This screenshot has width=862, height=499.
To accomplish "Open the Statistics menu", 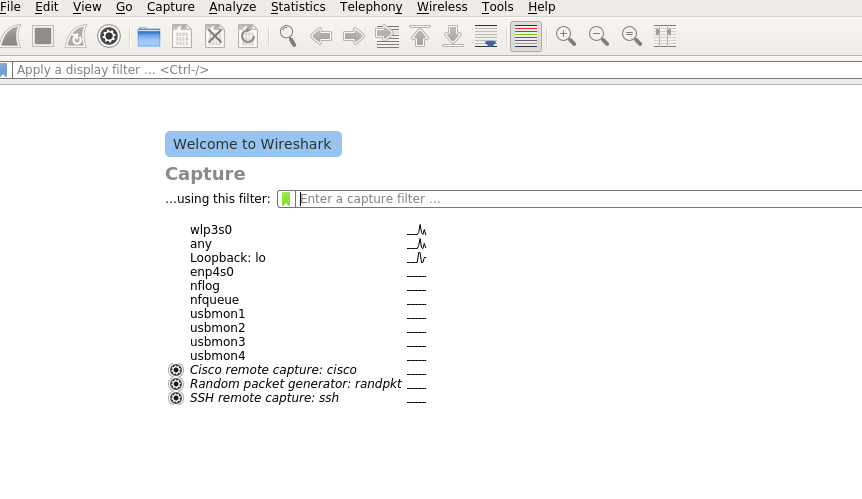I will [298, 7].
